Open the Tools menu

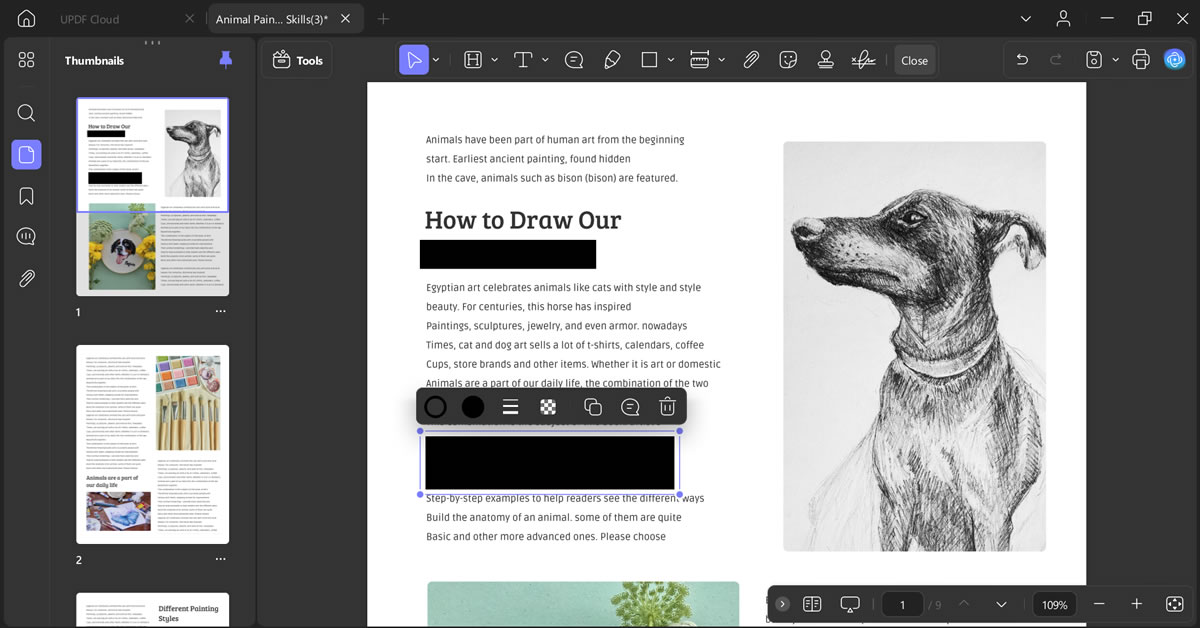[298, 60]
